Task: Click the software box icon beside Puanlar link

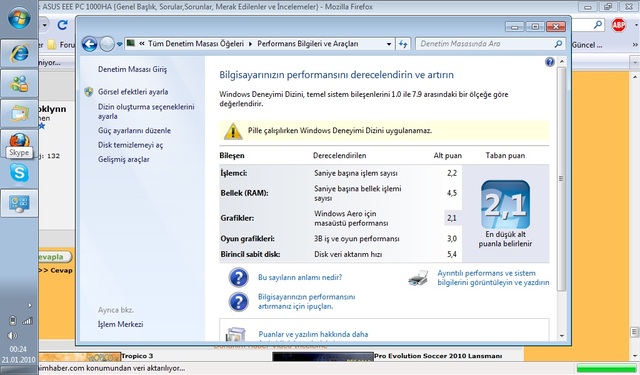Action: (236, 334)
